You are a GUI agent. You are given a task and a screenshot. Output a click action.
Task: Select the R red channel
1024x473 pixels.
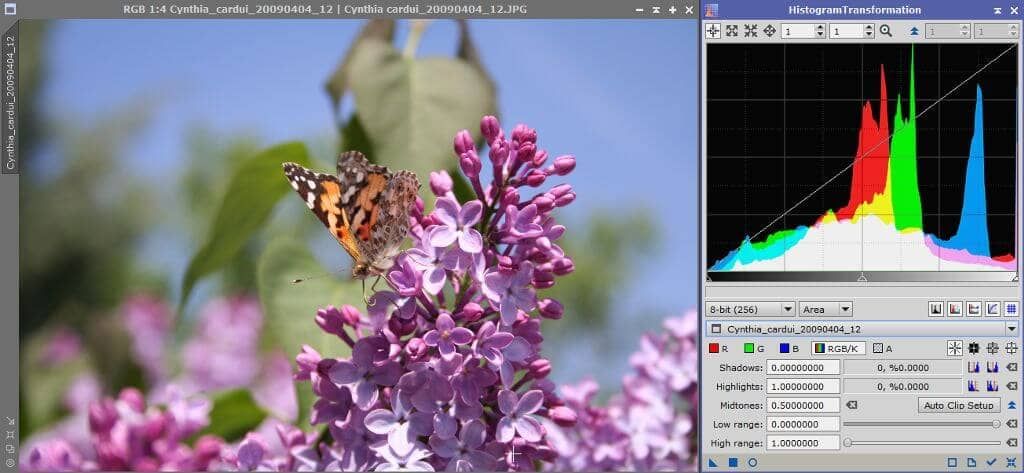[718, 349]
